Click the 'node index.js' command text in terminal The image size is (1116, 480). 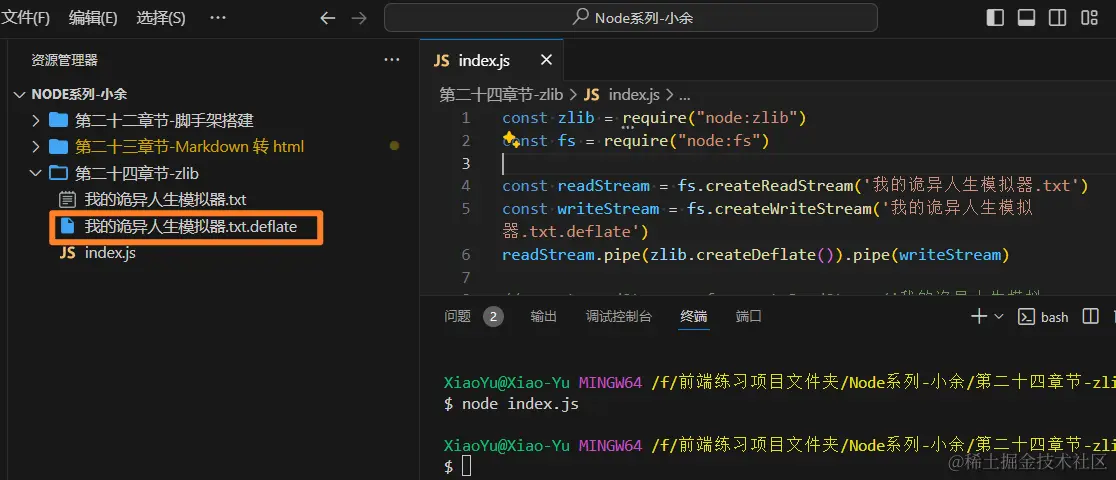(520, 405)
